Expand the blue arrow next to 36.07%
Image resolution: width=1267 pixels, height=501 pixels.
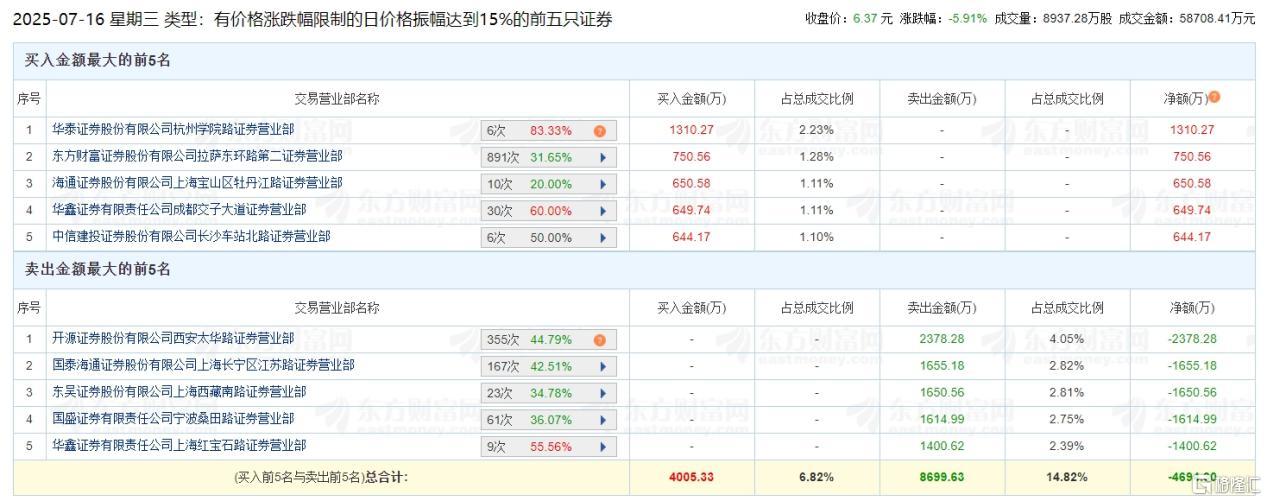[x=603, y=420]
